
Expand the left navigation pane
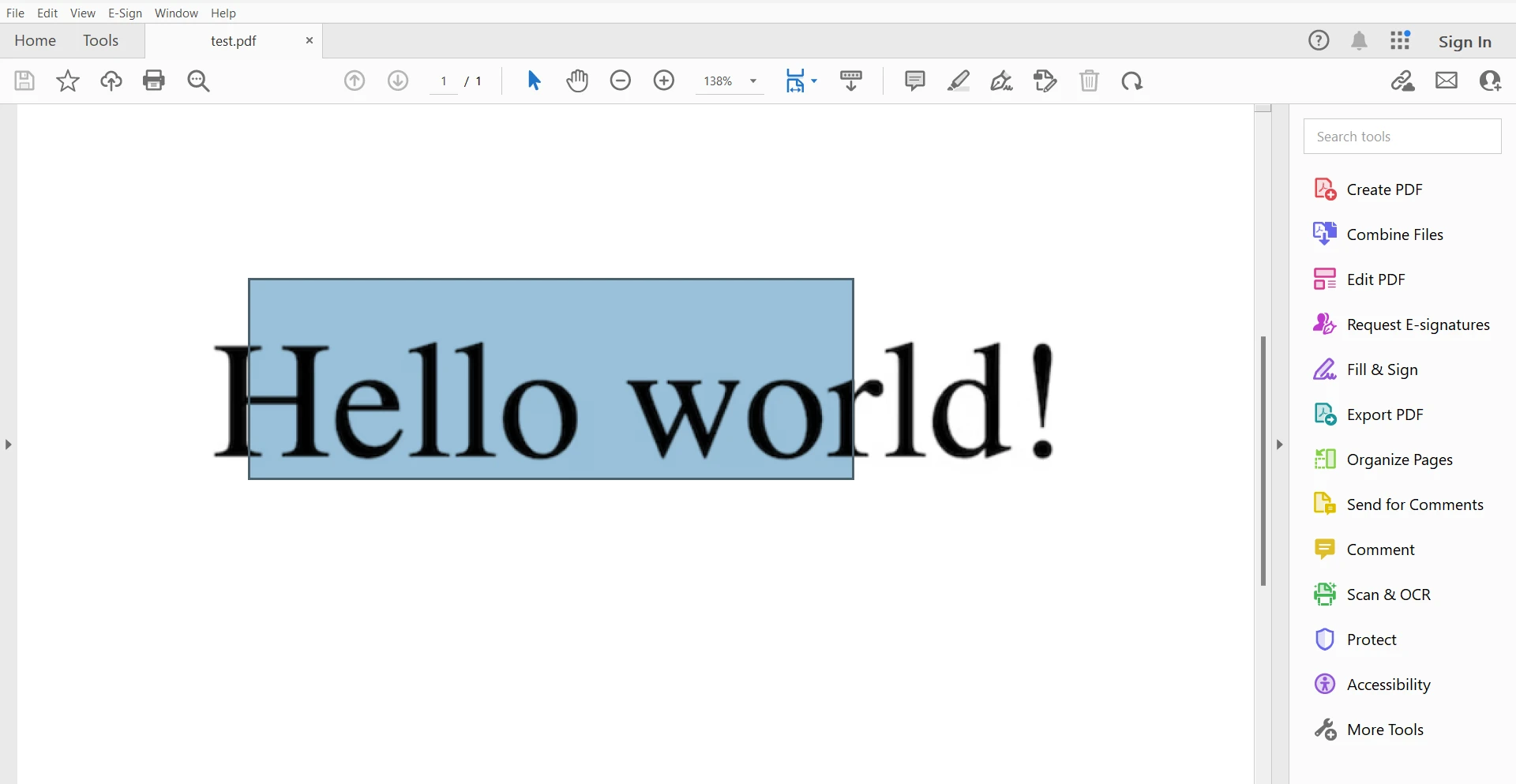tap(8, 445)
